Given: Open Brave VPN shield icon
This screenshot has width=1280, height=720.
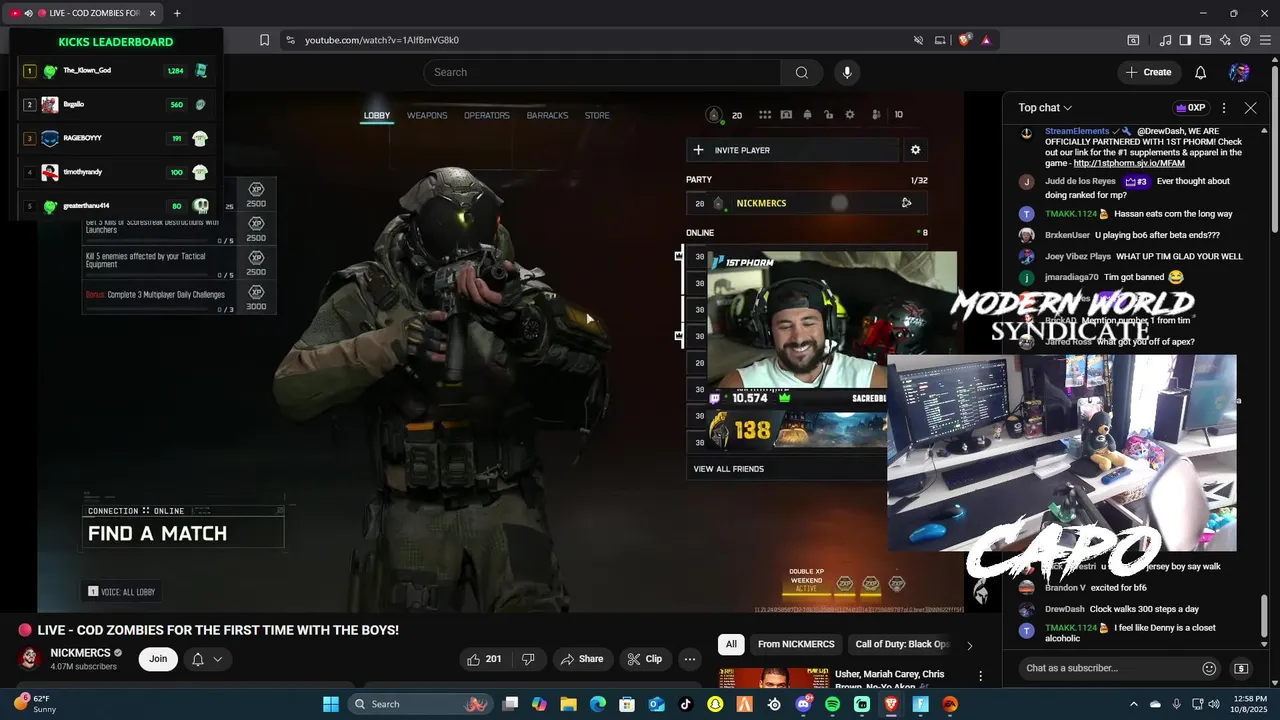Looking at the screenshot, I should [1245, 40].
